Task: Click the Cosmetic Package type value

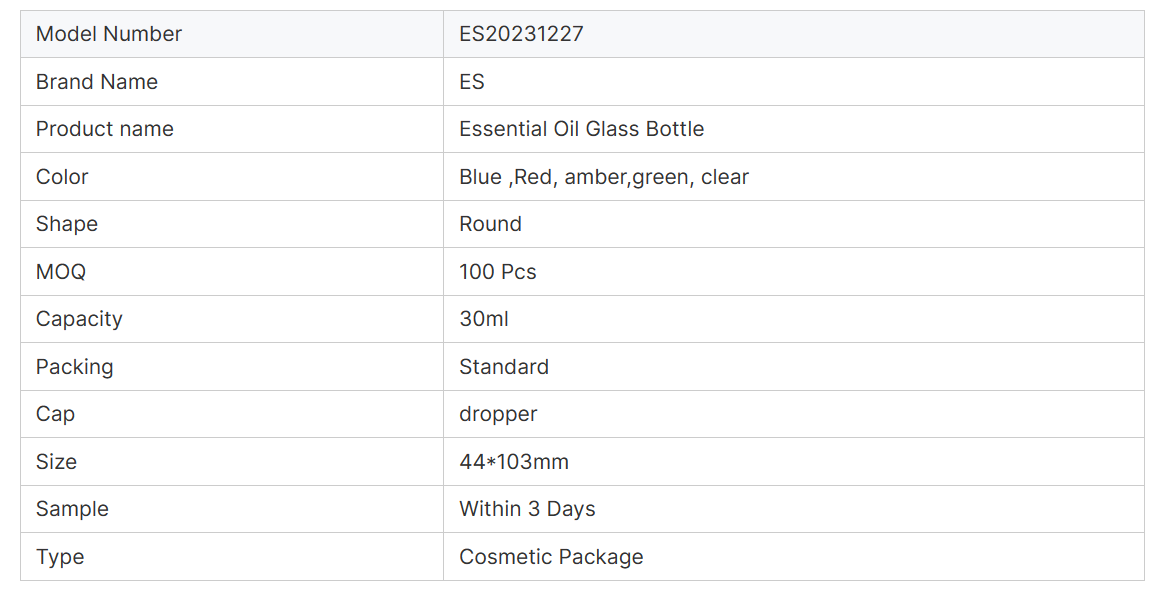Action: (x=551, y=557)
